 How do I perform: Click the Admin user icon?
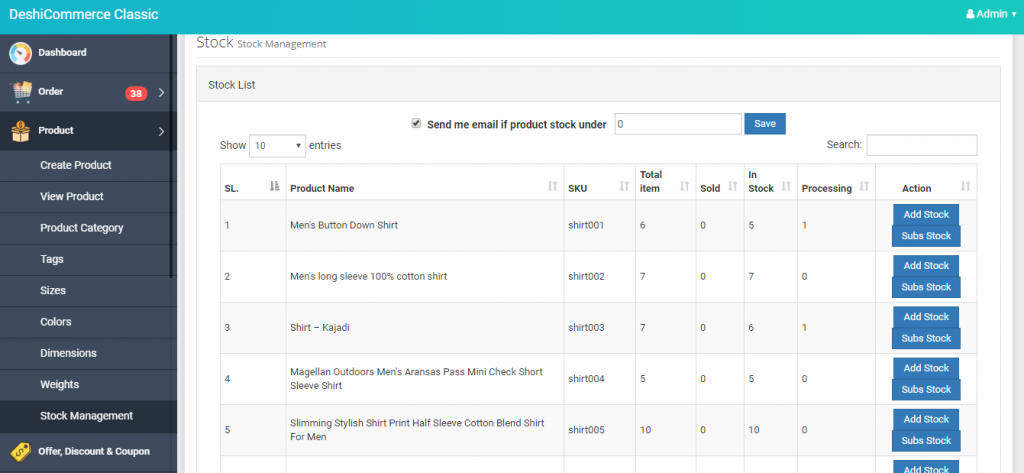[x=970, y=14]
